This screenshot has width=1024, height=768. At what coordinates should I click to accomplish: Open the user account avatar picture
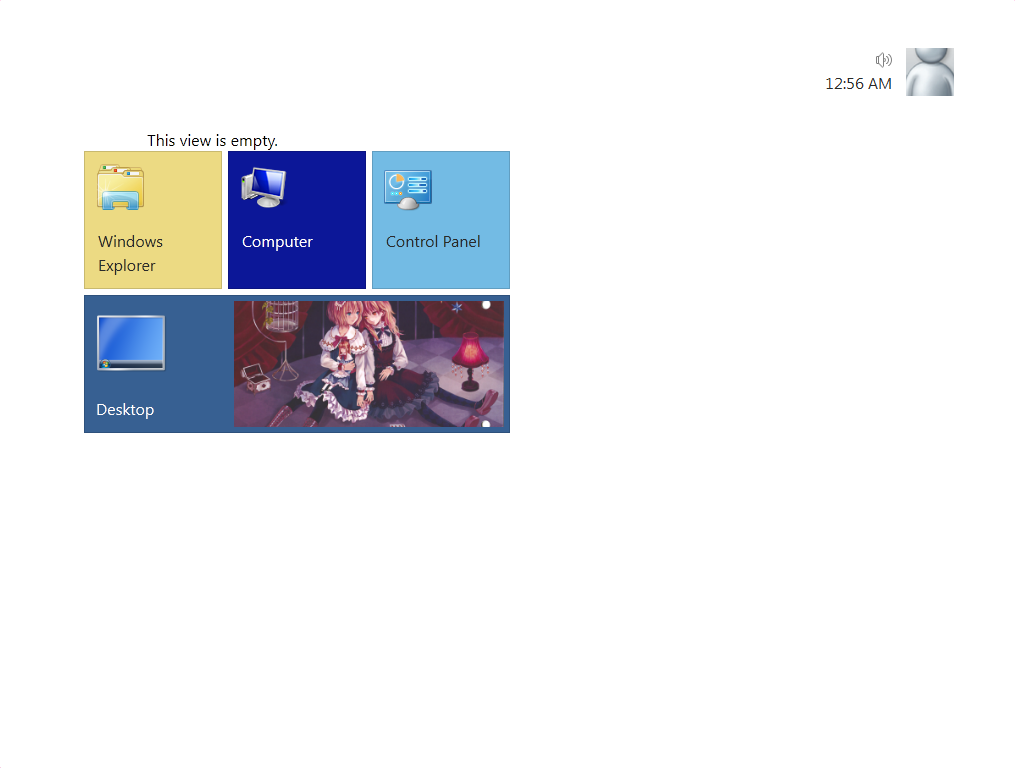pyautogui.click(x=929, y=72)
